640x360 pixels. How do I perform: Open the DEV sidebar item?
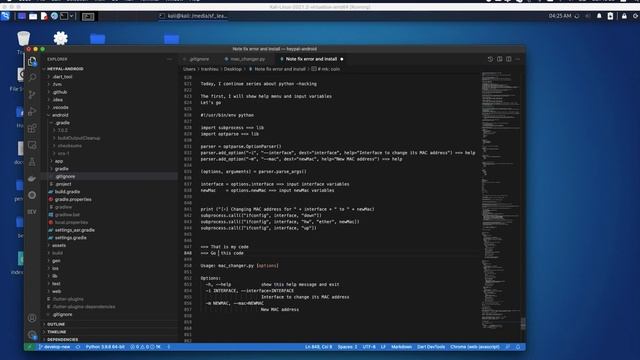[32, 212]
